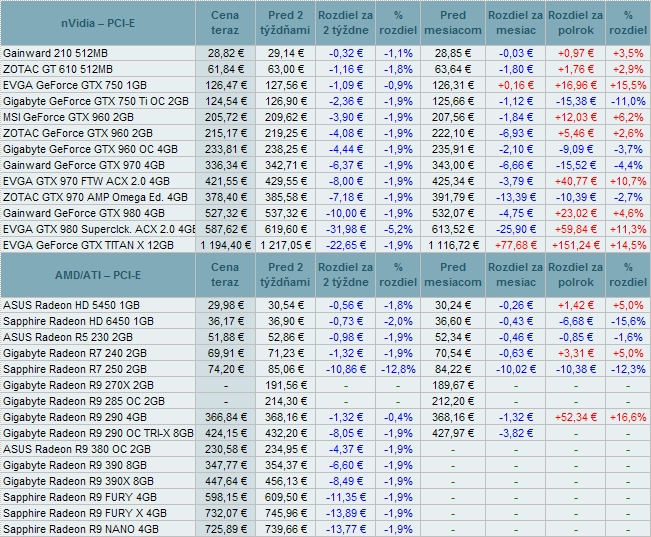Viewport: 651px width, 537px height.
Task: Click the Gainward 210 512MB row name
Action: coord(55,53)
